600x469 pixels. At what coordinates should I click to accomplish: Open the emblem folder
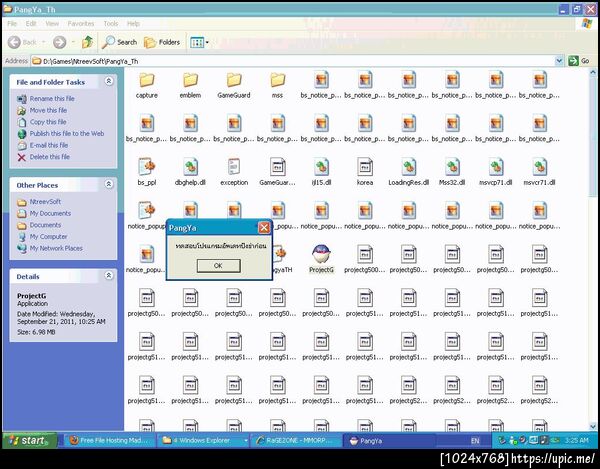(190, 80)
